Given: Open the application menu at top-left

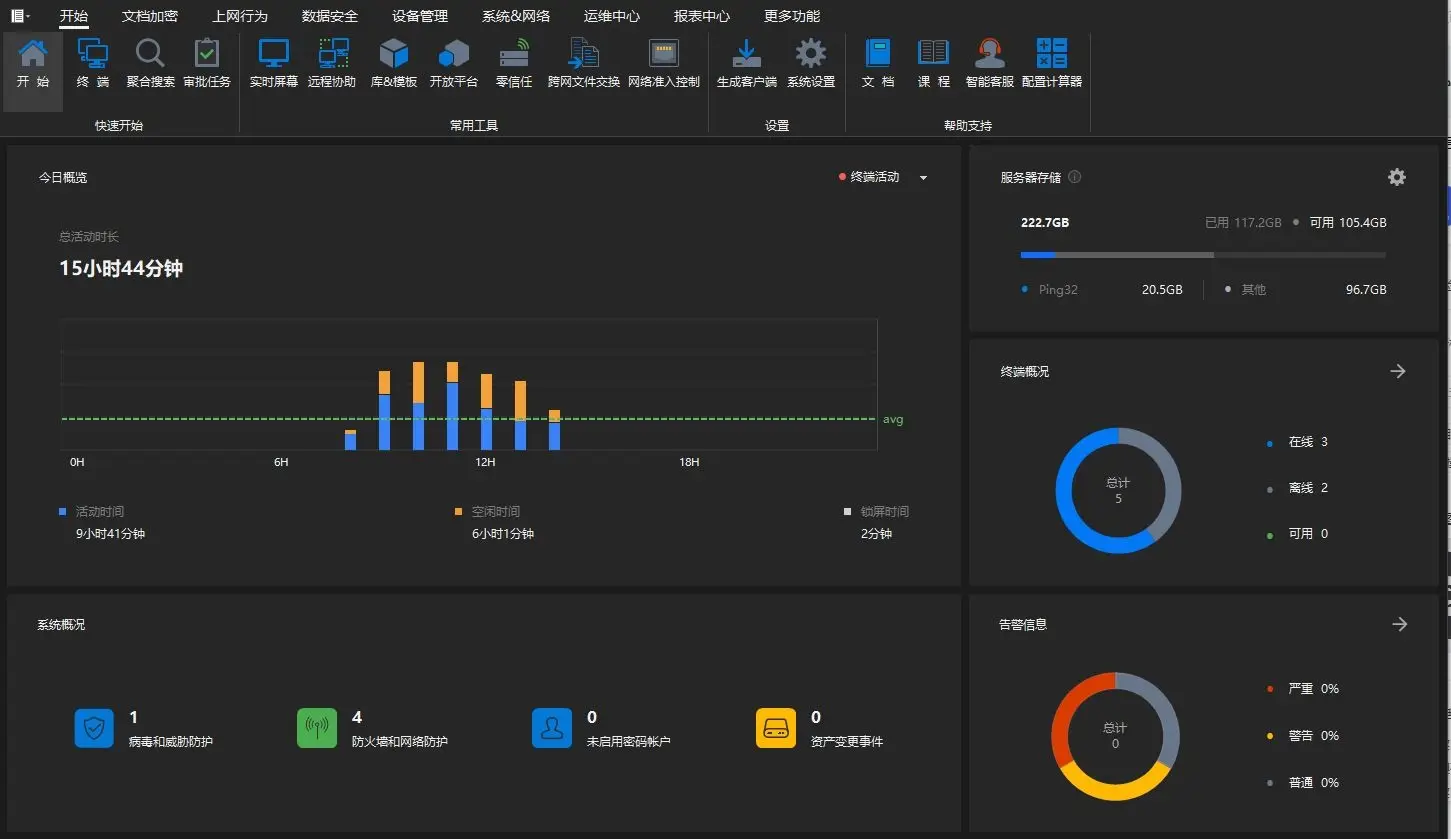Looking at the screenshot, I should point(19,16).
